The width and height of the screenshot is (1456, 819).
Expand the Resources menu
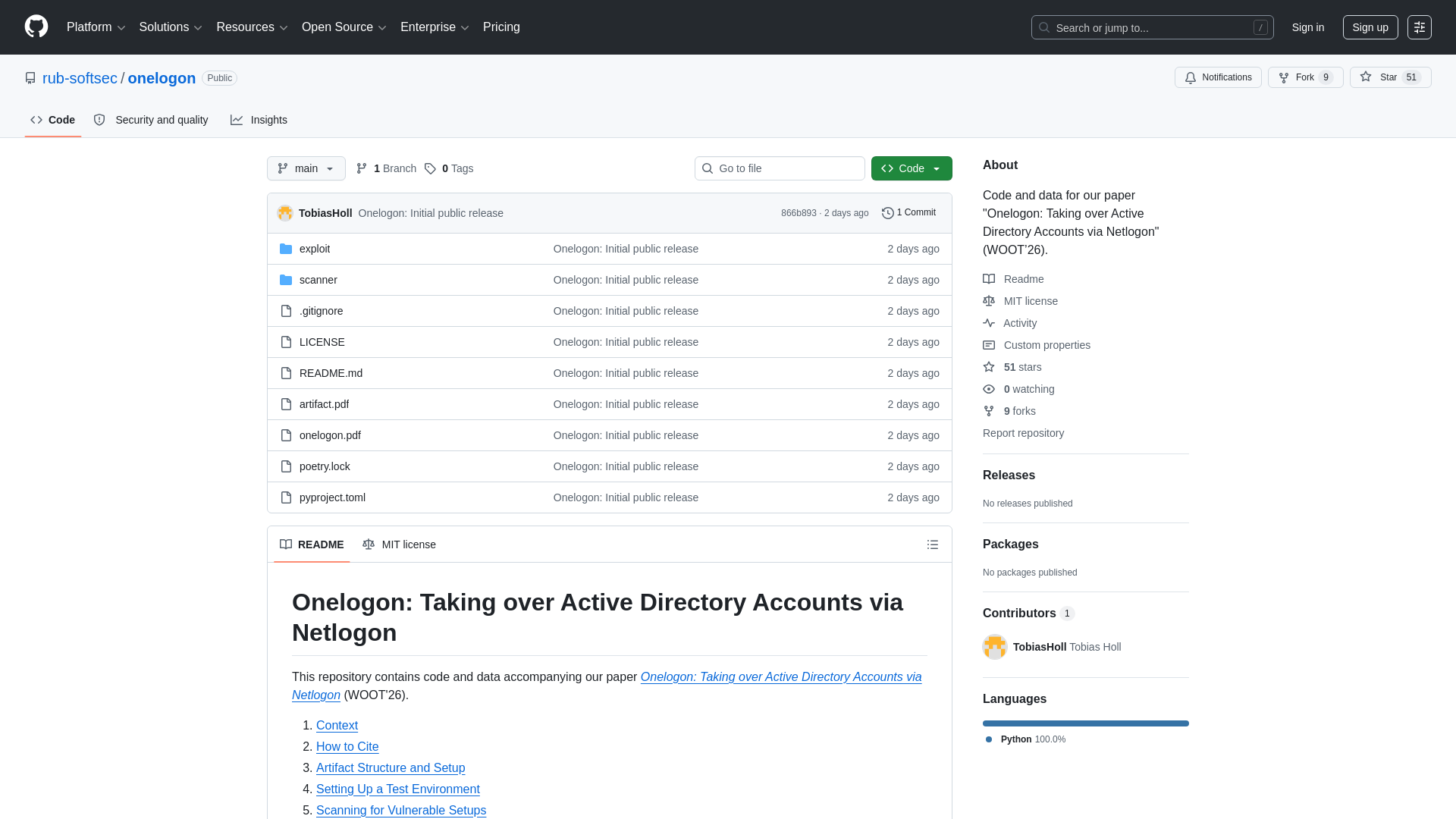(x=252, y=27)
